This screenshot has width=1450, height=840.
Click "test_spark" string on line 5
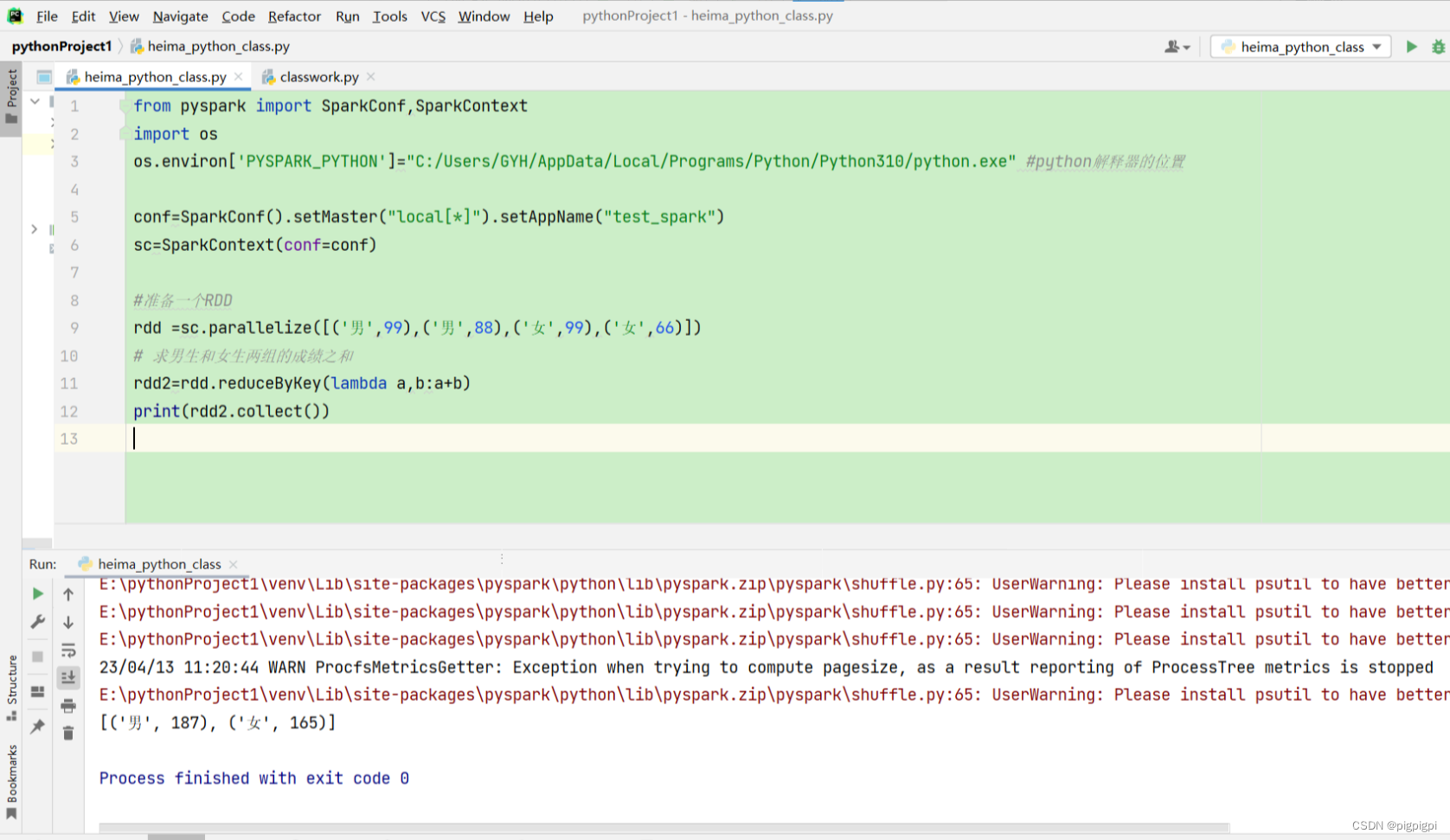659,216
